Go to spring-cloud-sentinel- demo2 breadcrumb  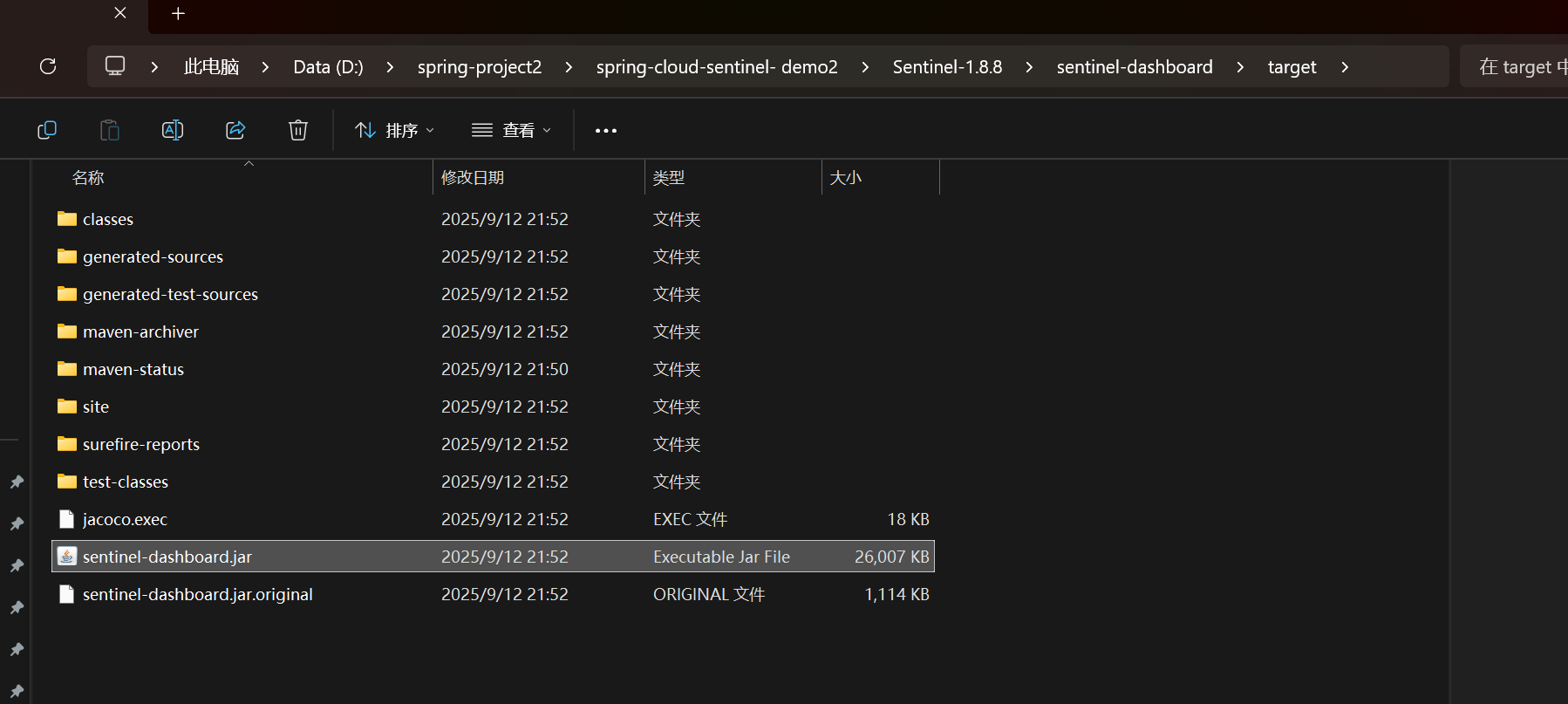tap(717, 67)
